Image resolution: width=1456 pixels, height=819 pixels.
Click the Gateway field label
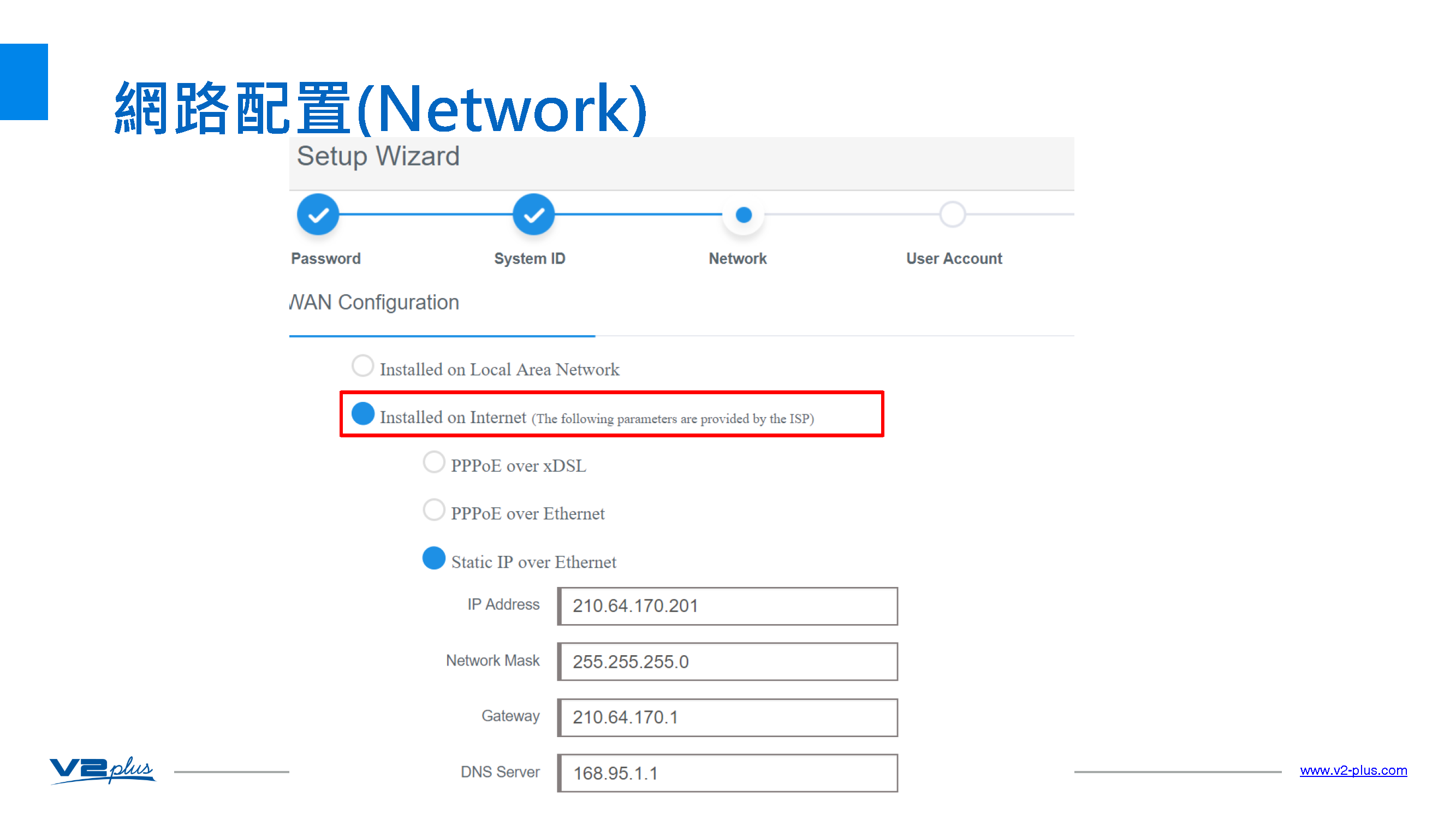click(510, 716)
